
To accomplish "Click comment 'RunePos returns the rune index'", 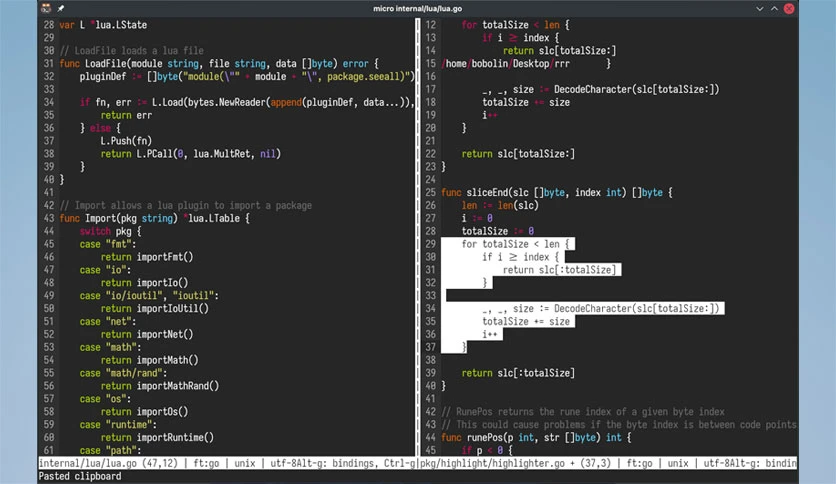I will (583, 412).
